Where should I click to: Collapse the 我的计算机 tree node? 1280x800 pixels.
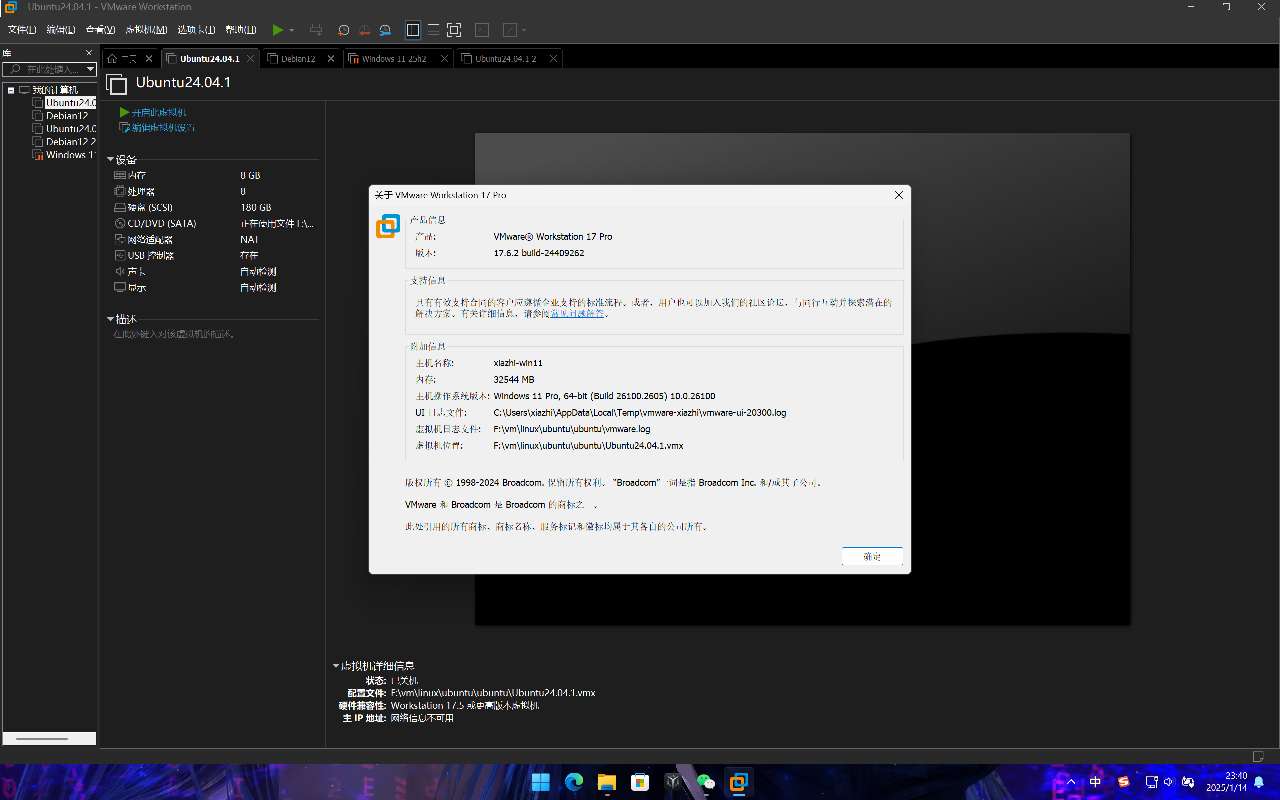[11, 90]
